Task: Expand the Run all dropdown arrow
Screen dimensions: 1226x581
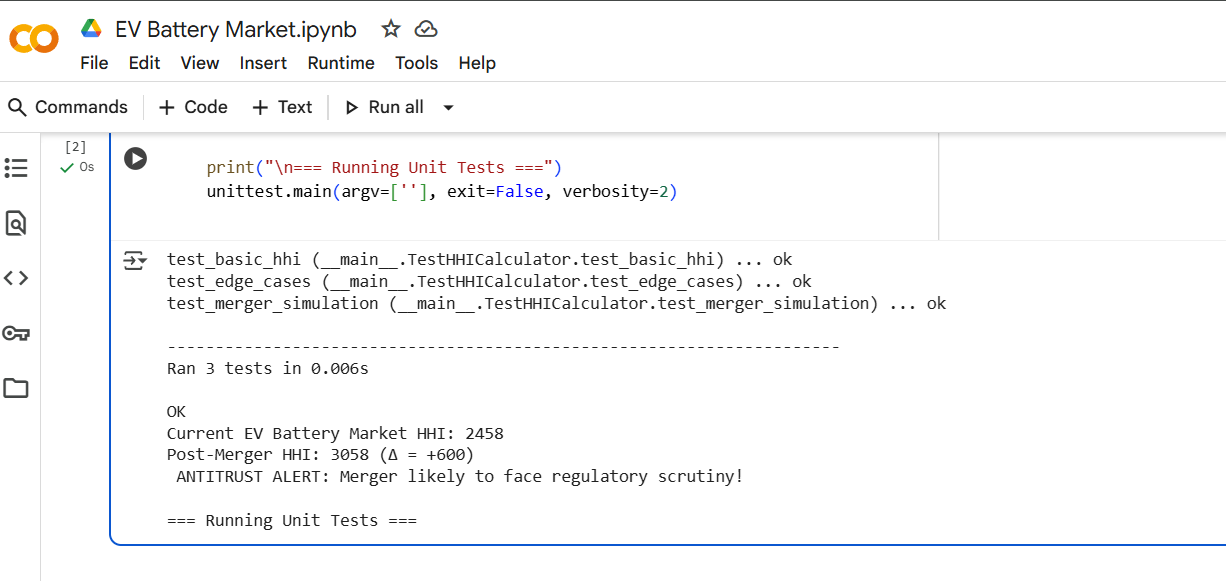Action: click(x=448, y=108)
